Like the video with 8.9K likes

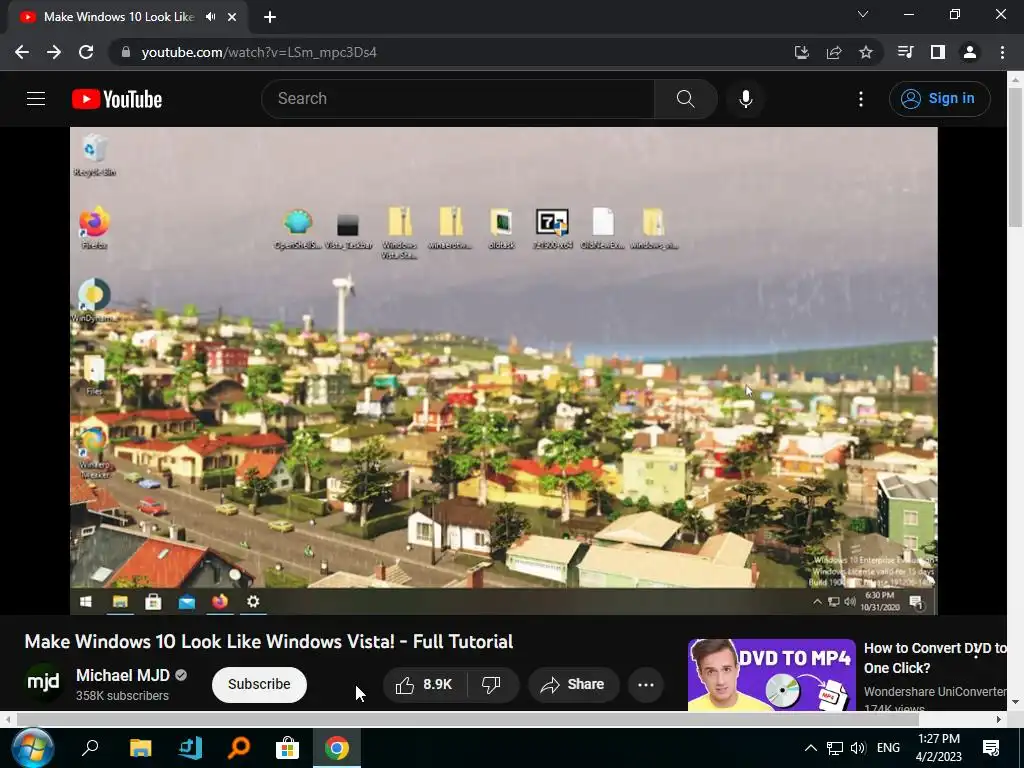[424, 684]
